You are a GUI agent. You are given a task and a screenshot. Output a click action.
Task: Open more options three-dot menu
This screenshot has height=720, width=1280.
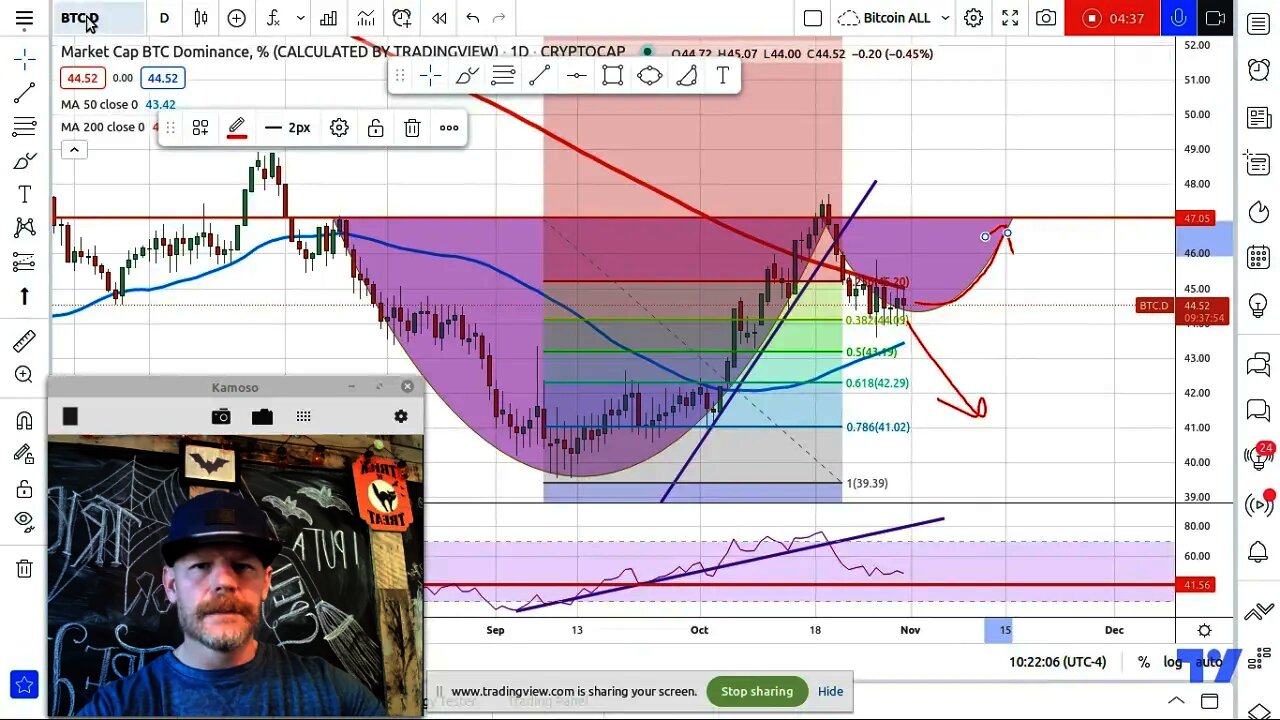(449, 128)
